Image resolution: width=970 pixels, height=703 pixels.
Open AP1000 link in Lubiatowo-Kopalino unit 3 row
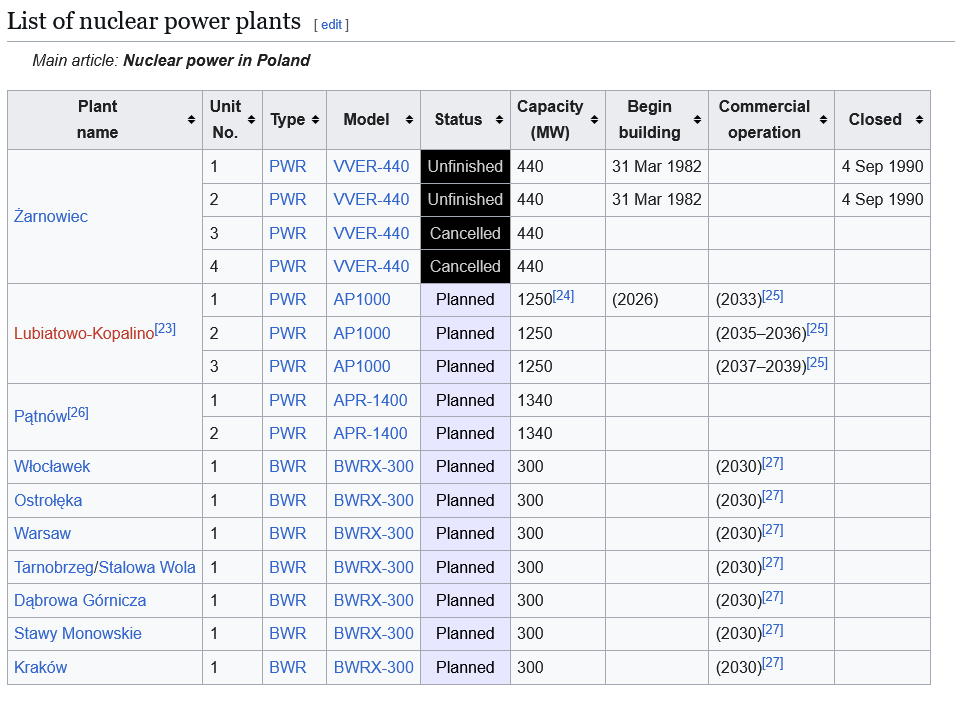click(x=362, y=366)
